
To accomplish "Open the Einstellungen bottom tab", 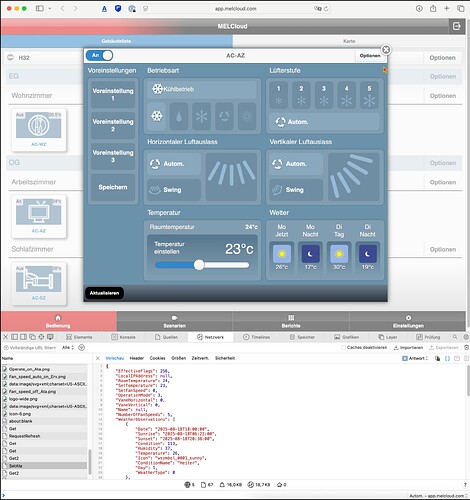I will 408,321.
